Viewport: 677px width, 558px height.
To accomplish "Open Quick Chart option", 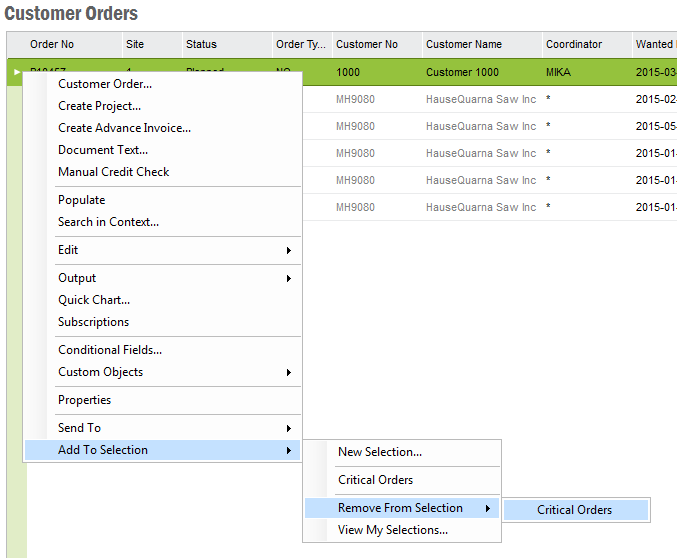I will [x=94, y=300].
